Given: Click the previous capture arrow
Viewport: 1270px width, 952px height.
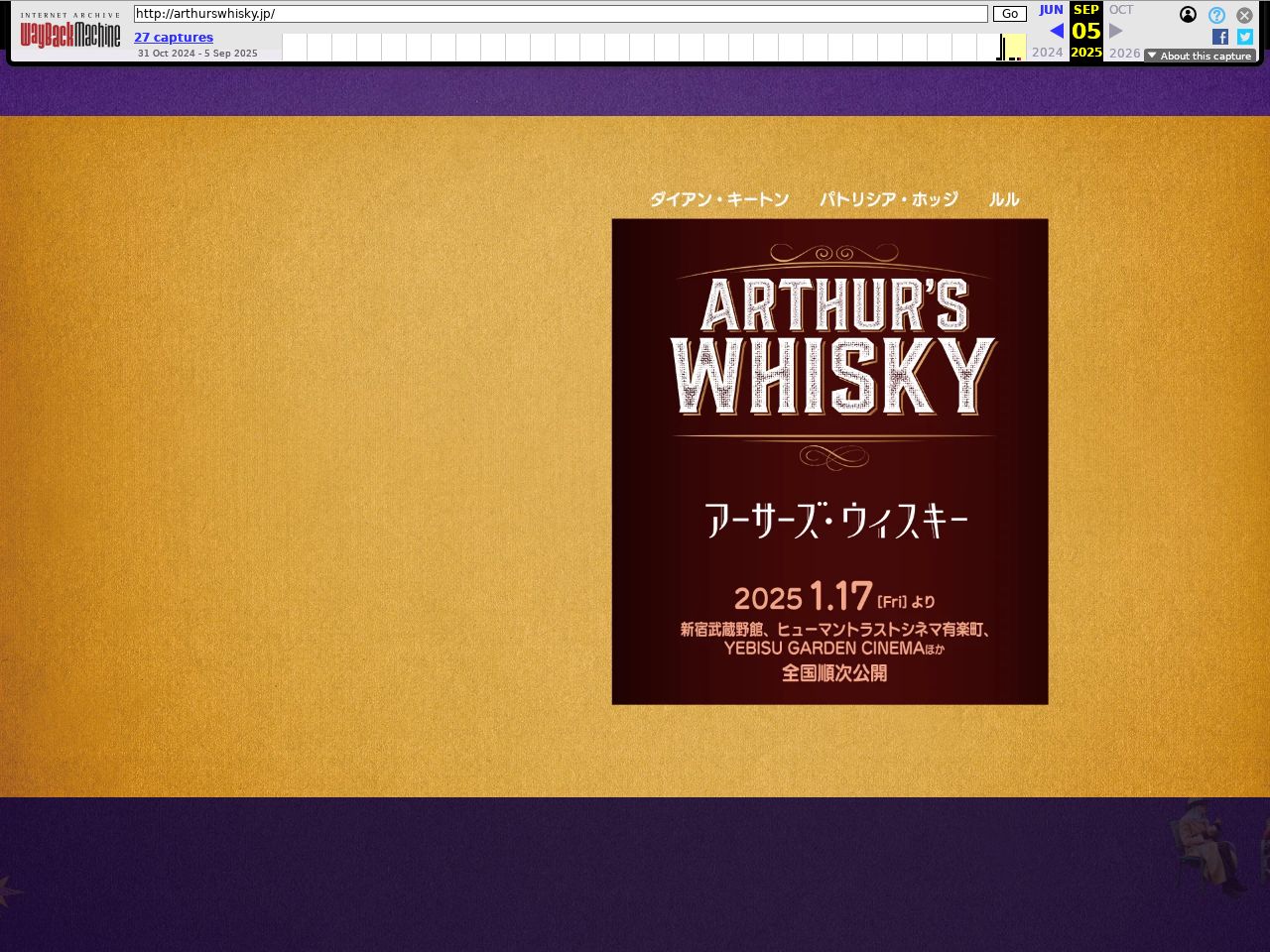Looking at the screenshot, I should click(x=1056, y=31).
